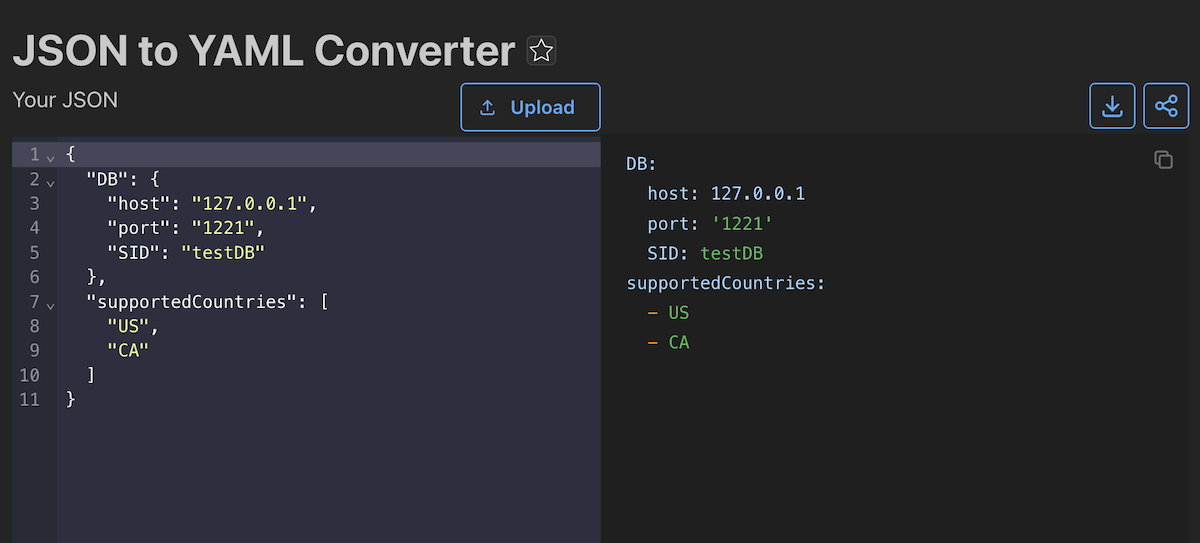
Task: Collapse the root object fold arrow on line 1
Action: tap(50, 156)
